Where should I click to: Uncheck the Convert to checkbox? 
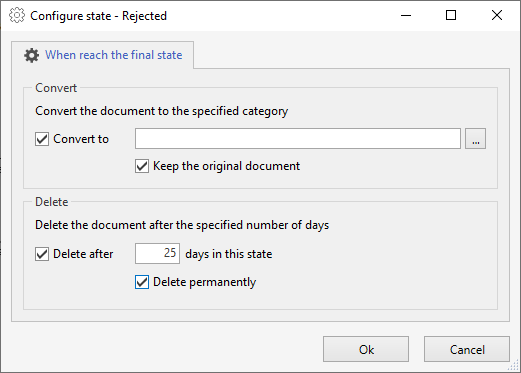[x=42, y=139]
